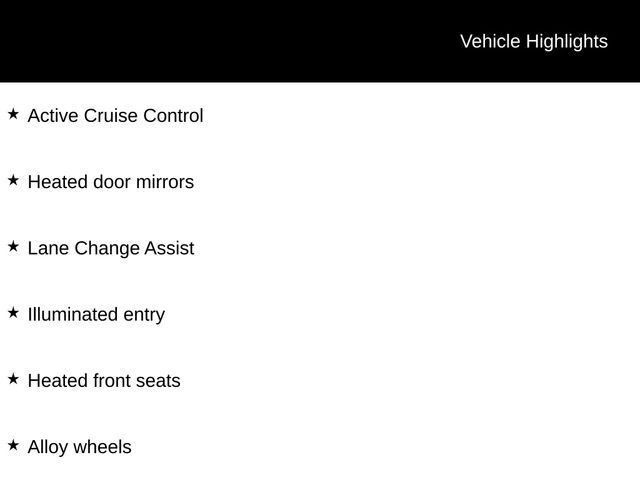Click the word "Cruise" in the first highlight
Screen dimensions: 640x480
110,116
